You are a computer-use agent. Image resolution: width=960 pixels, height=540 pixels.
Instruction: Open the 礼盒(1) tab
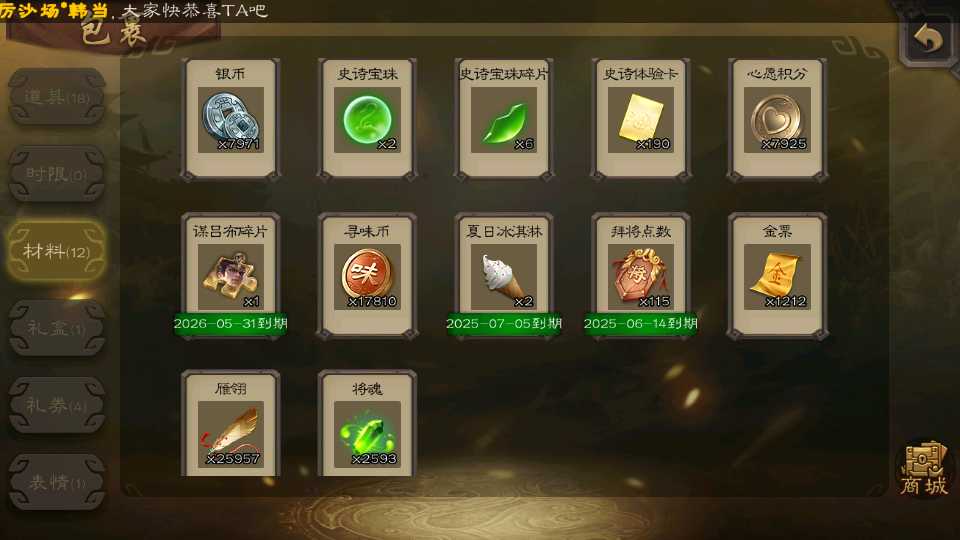click(x=57, y=328)
